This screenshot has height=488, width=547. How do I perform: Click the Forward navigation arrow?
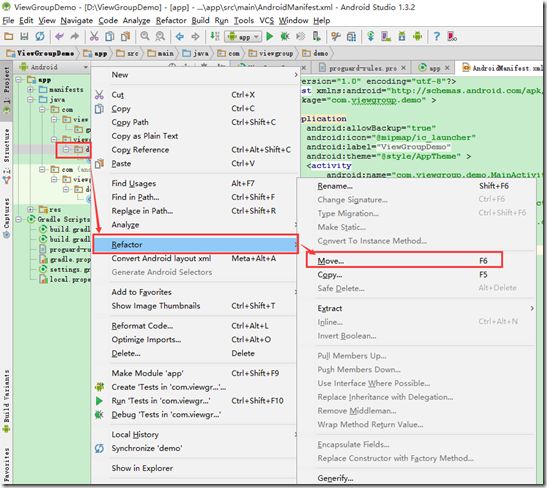click(x=195, y=36)
